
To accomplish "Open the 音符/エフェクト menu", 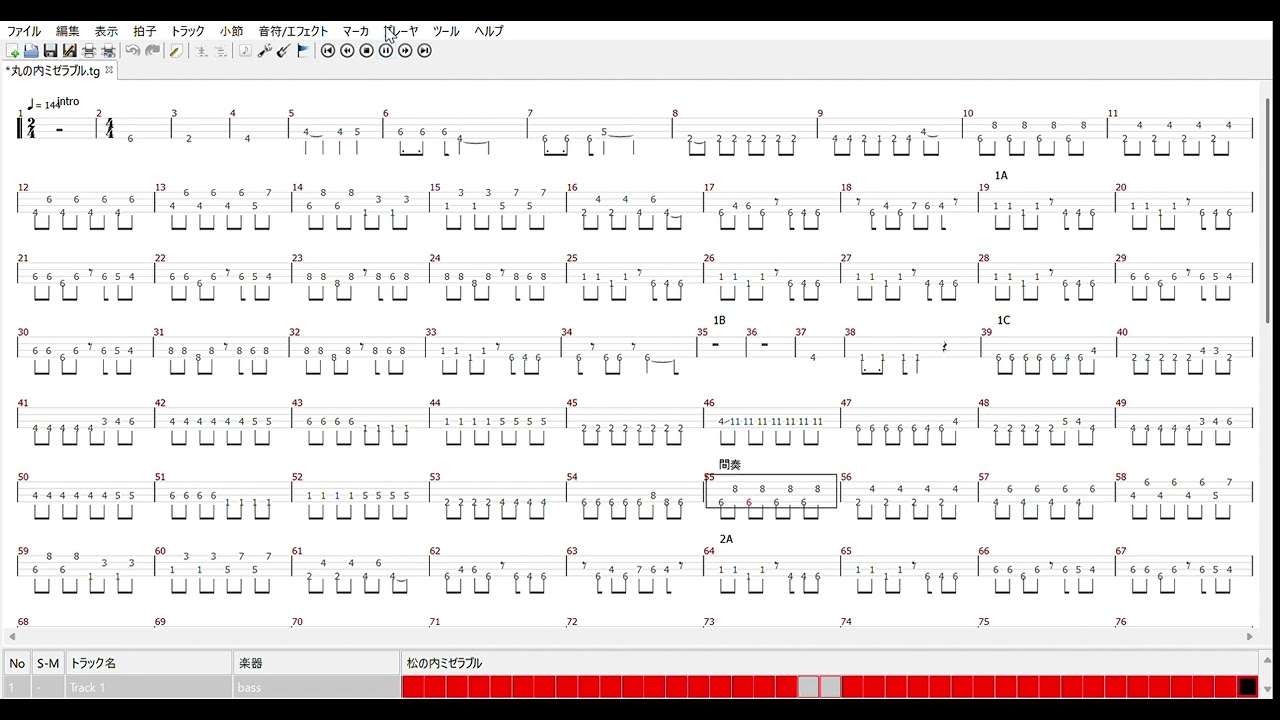I will [293, 31].
